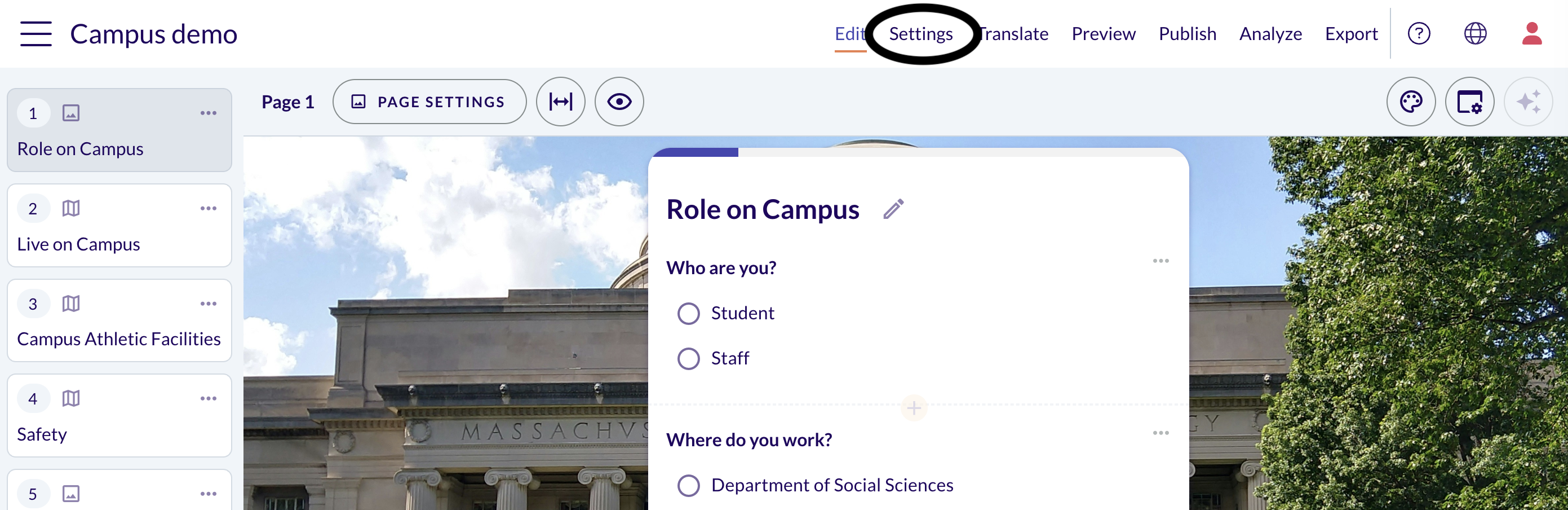Open the theme palette icon
This screenshot has width=1568, height=510.
(1411, 102)
